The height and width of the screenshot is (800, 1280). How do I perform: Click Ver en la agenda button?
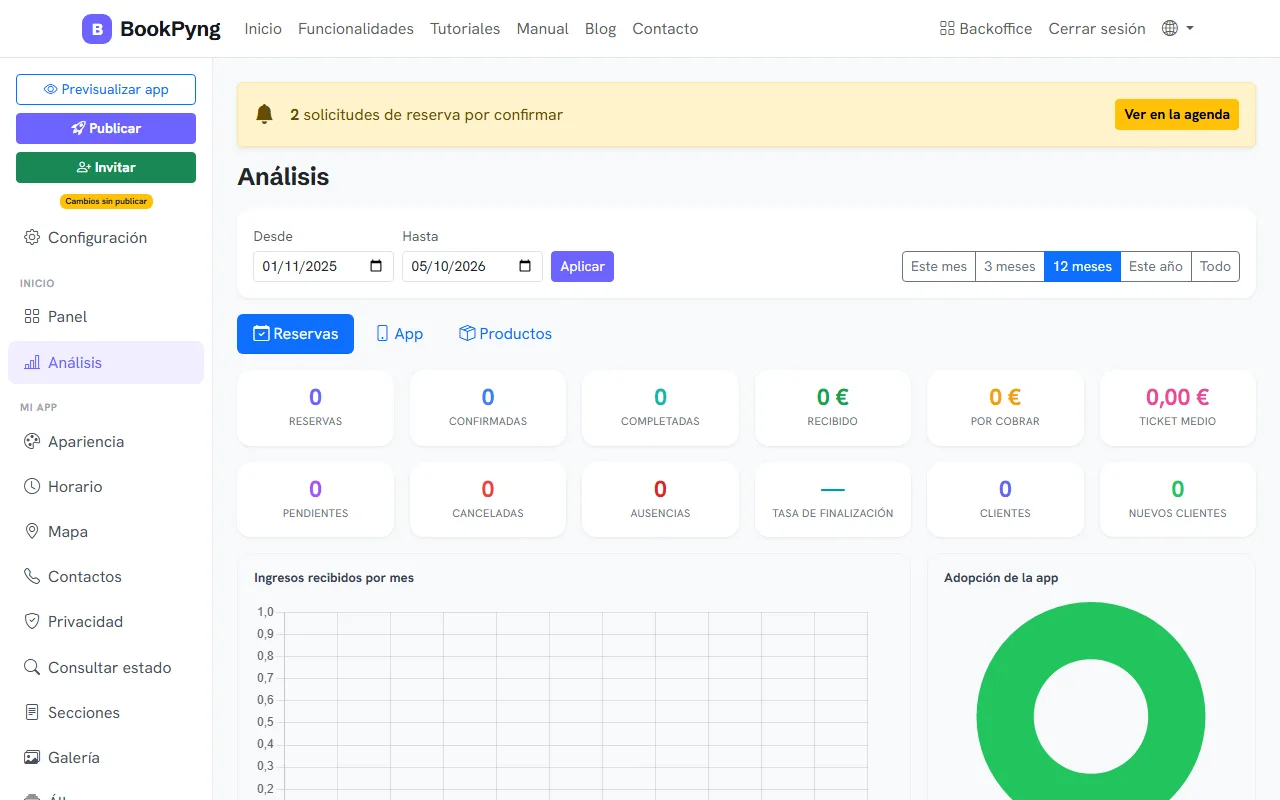1177,114
